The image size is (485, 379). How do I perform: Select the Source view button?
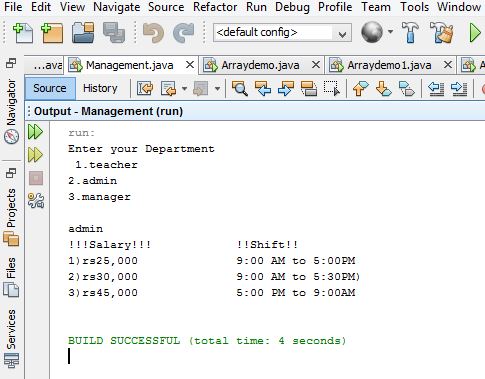click(50, 88)
